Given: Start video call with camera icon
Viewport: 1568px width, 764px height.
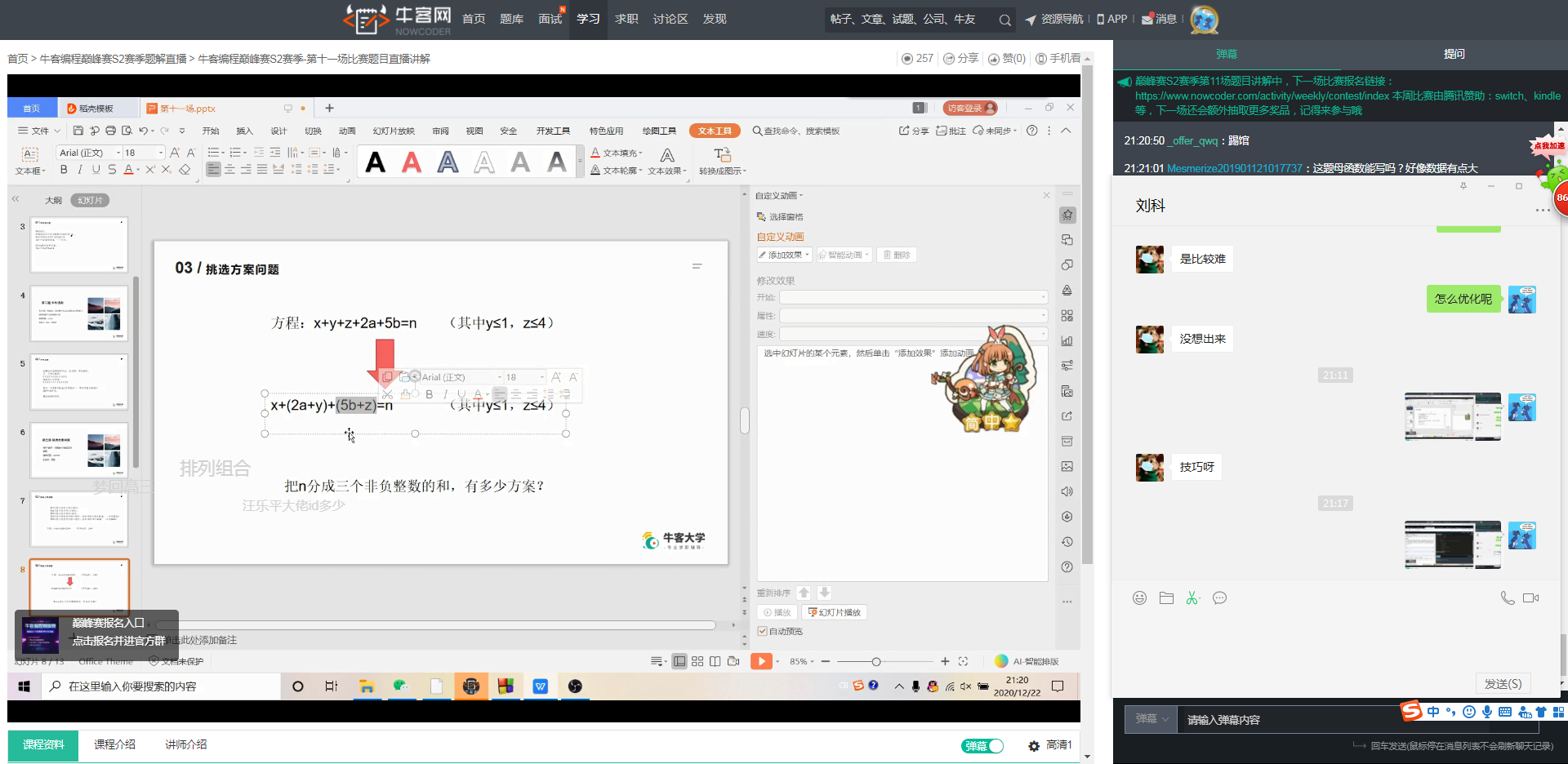Looking at the screenshot, I should click(x=1531, y=598).
